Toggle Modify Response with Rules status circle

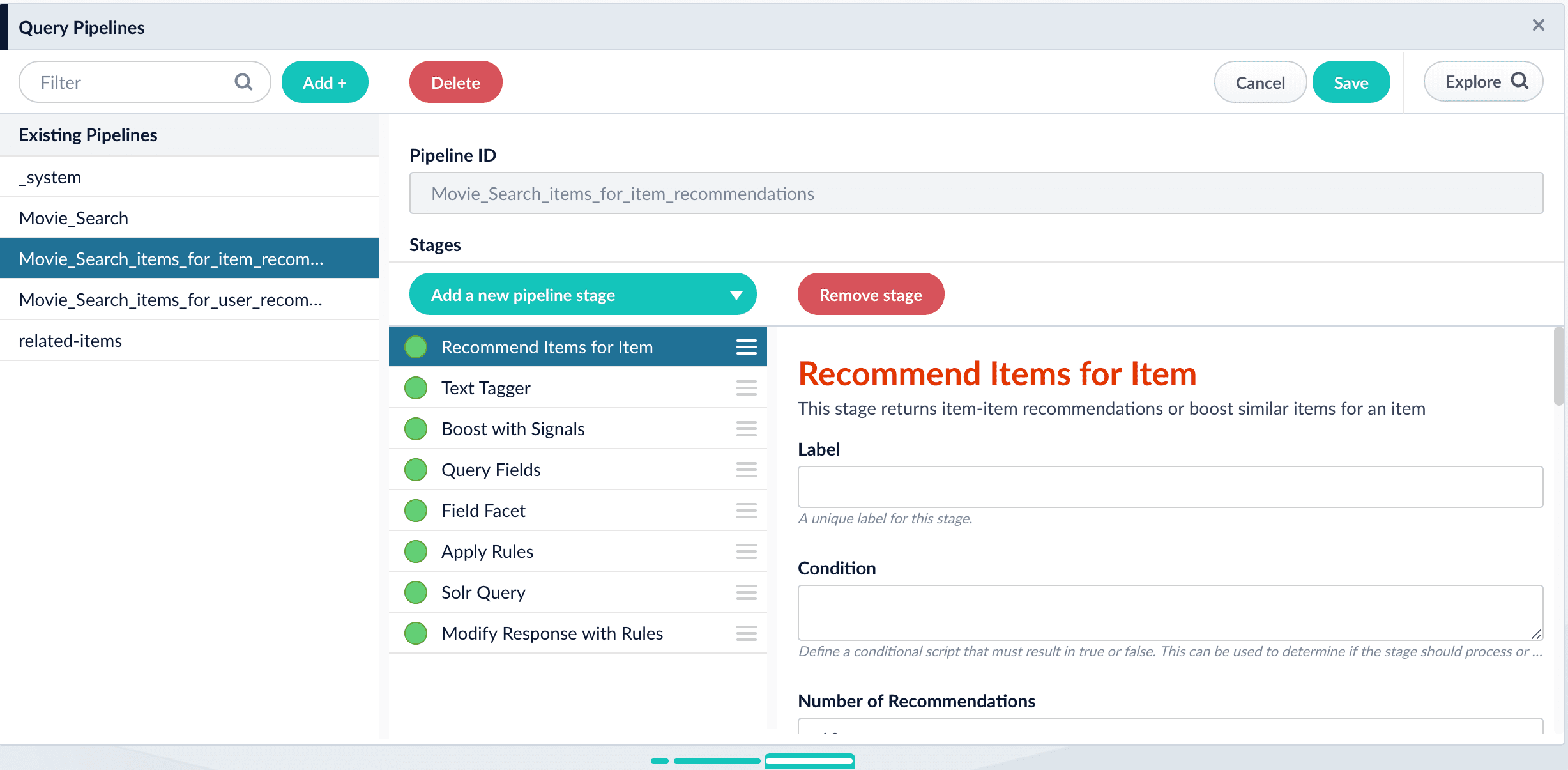(416, 633)
